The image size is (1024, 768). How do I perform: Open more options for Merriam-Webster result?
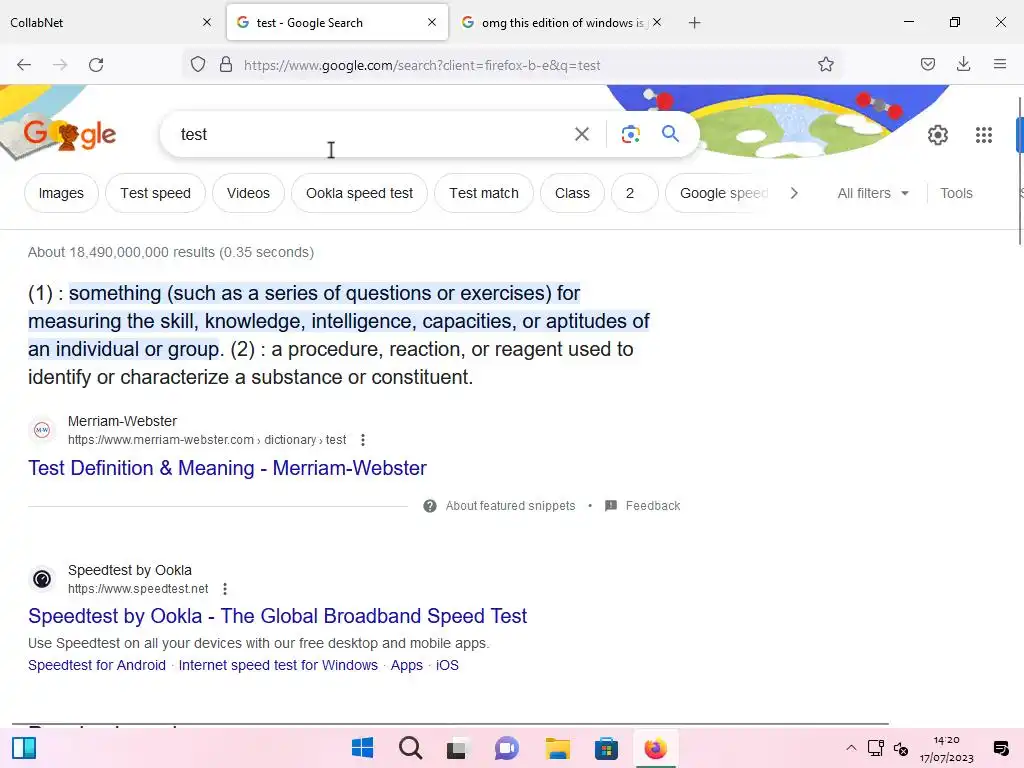click(363, 440)
